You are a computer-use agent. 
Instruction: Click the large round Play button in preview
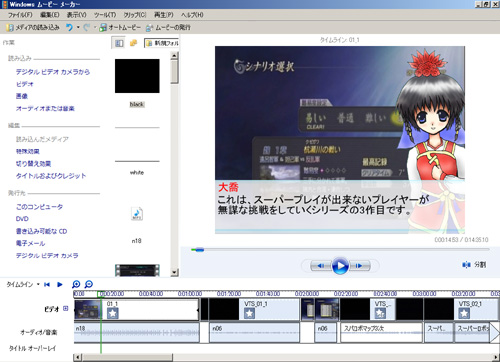340,266
